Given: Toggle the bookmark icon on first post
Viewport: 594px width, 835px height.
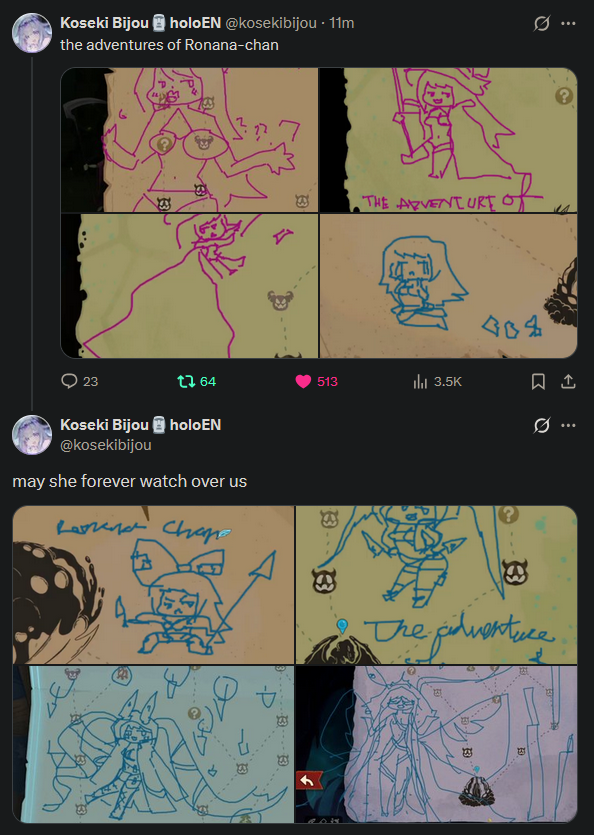Looking at the screenshot, I should (x=538, y=381).
